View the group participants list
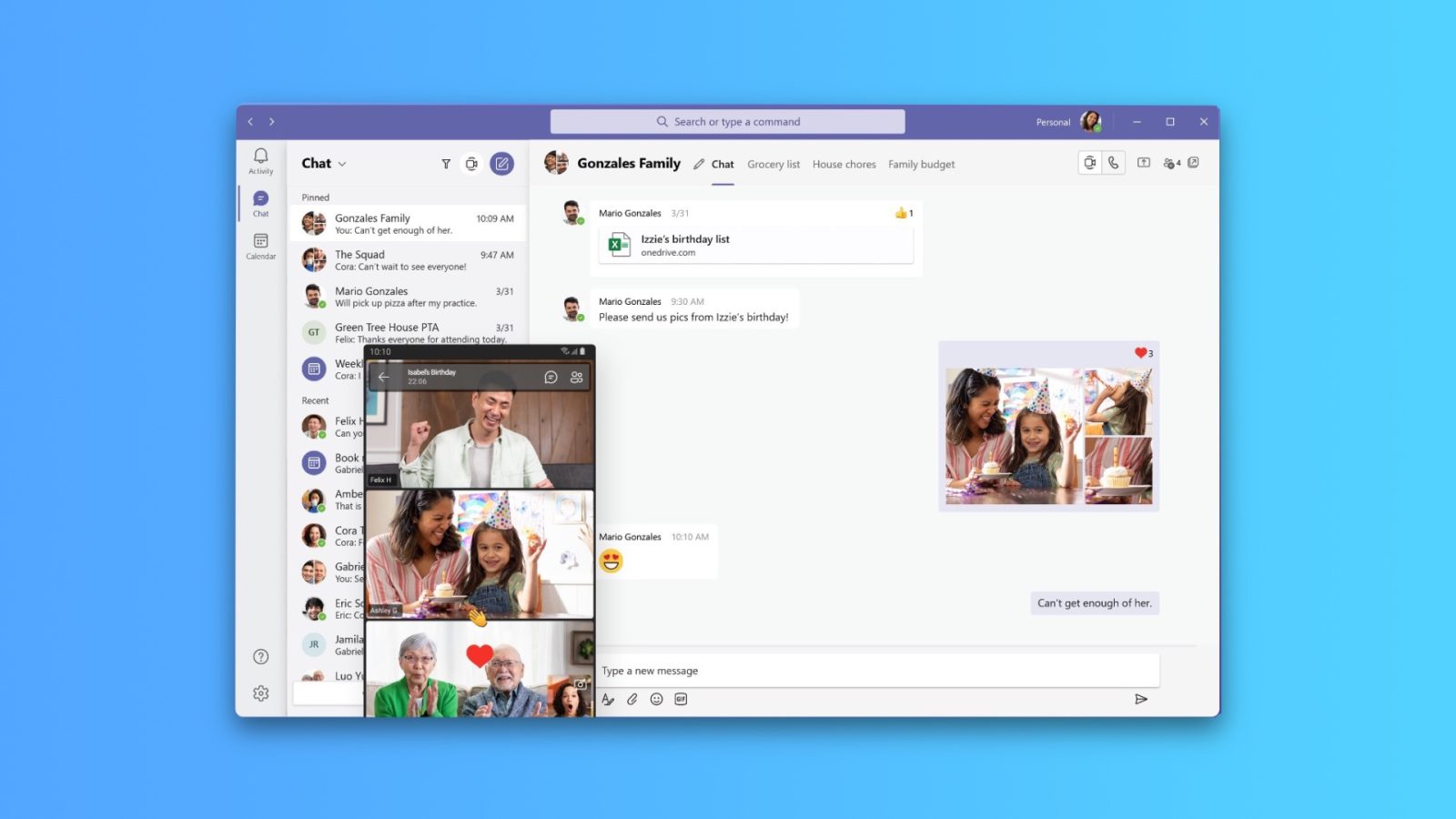Screen dimensions: 1456x819 point(1171,163)
